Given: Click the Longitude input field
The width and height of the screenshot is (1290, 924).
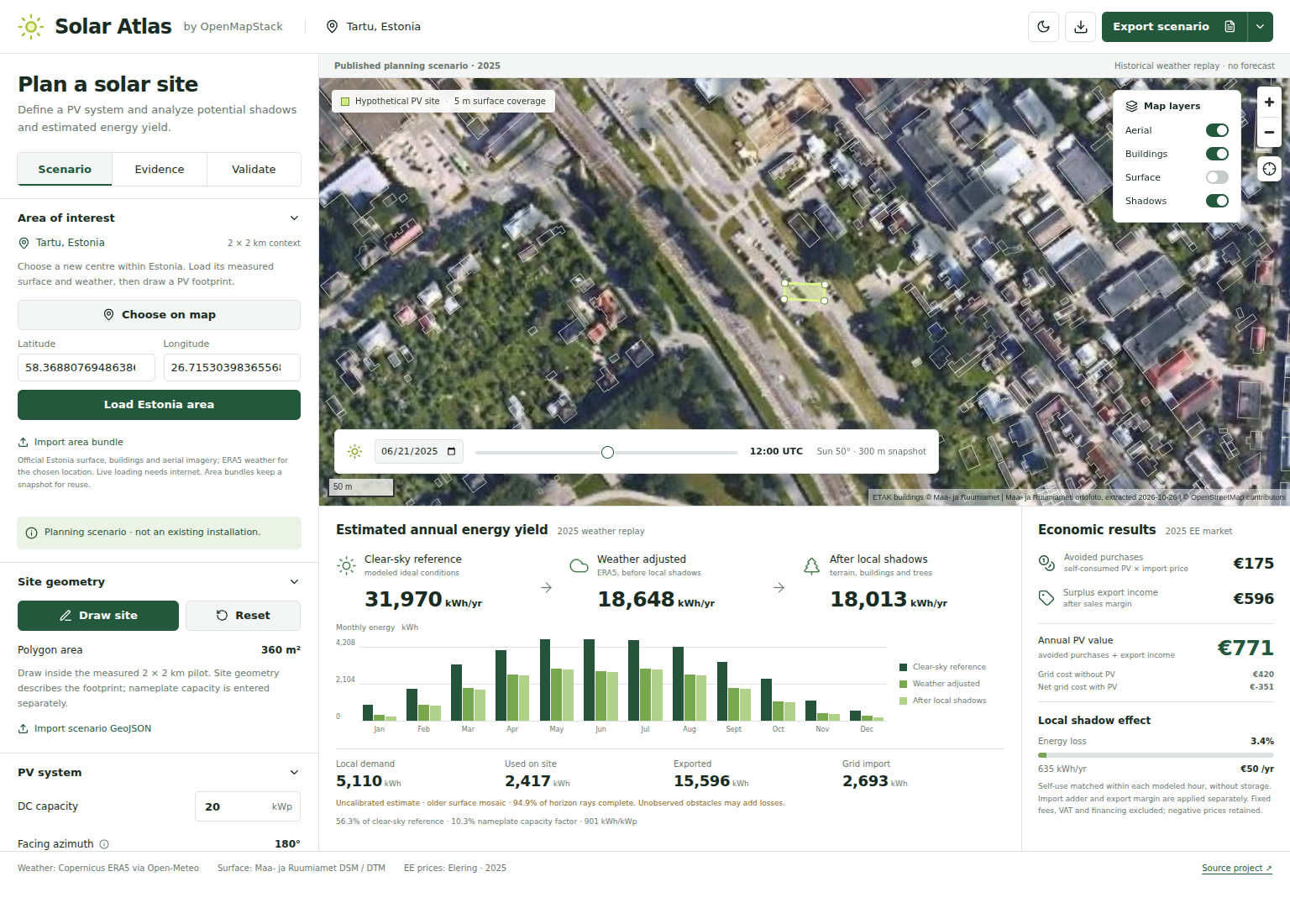Looking at the screenshot, I should coord(232,367).
